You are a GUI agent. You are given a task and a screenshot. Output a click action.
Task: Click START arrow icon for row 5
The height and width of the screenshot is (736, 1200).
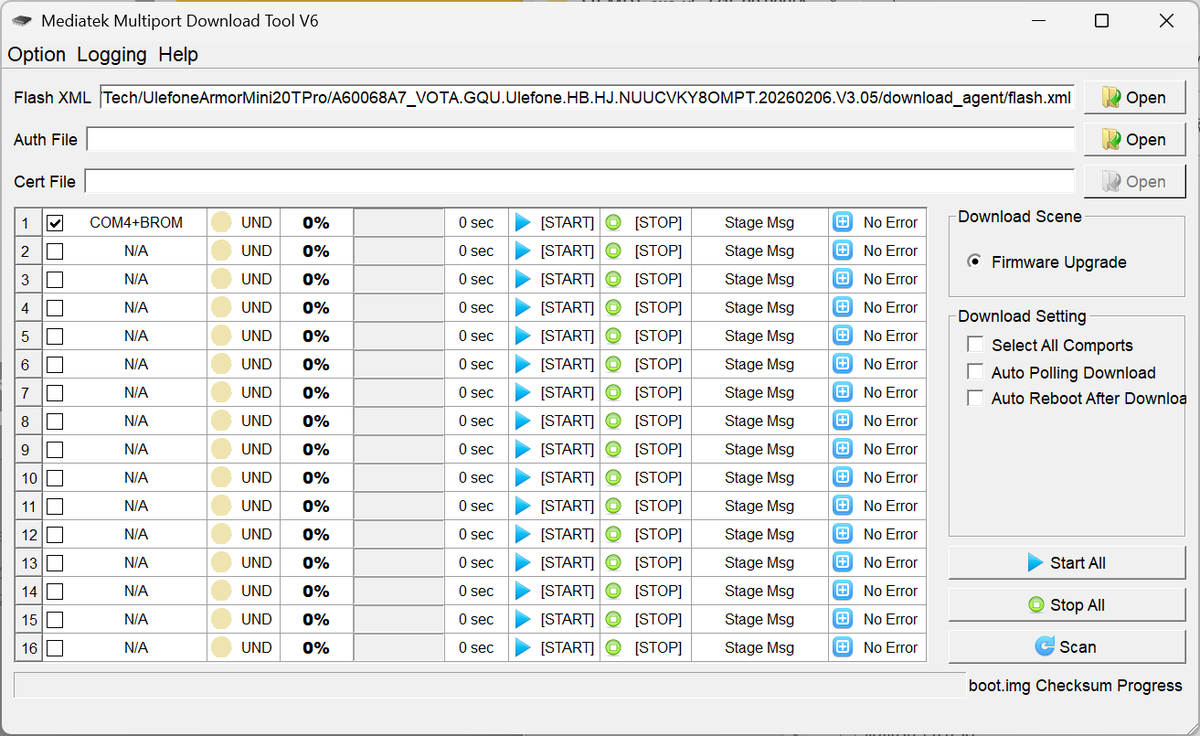pyautogui.click(x=523, y=336)
